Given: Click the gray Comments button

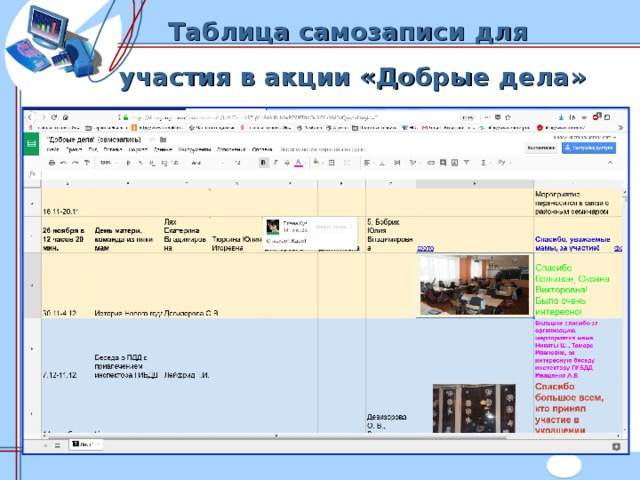Looking at the screenshot, I should pyautogui.click(x=541, y=148).
